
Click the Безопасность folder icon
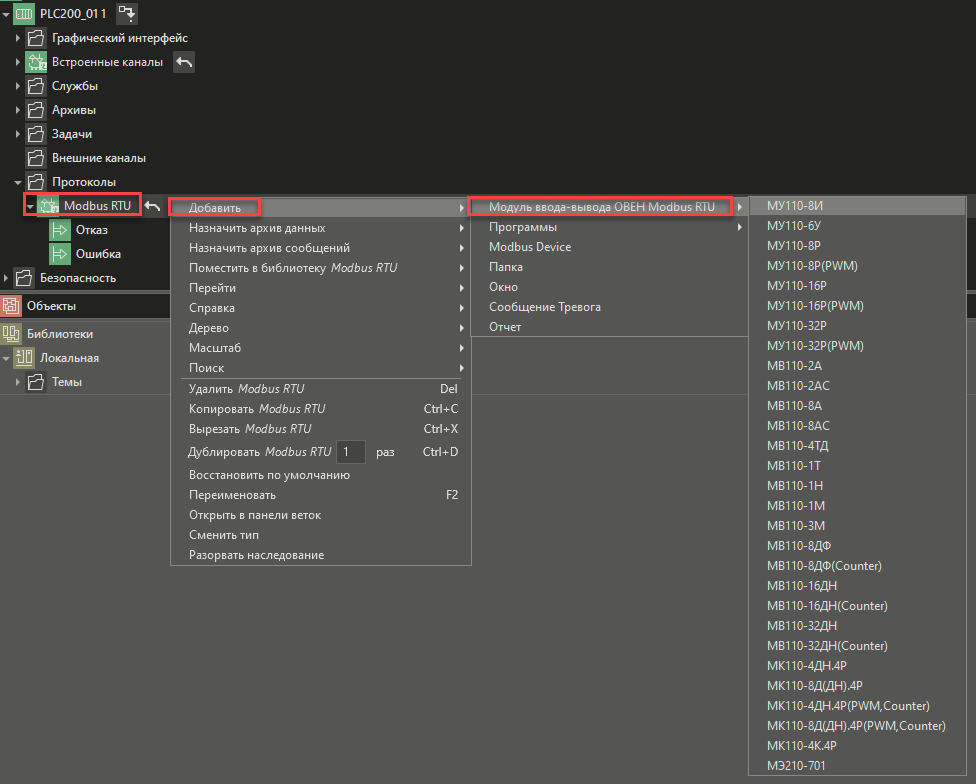[24, 278]
